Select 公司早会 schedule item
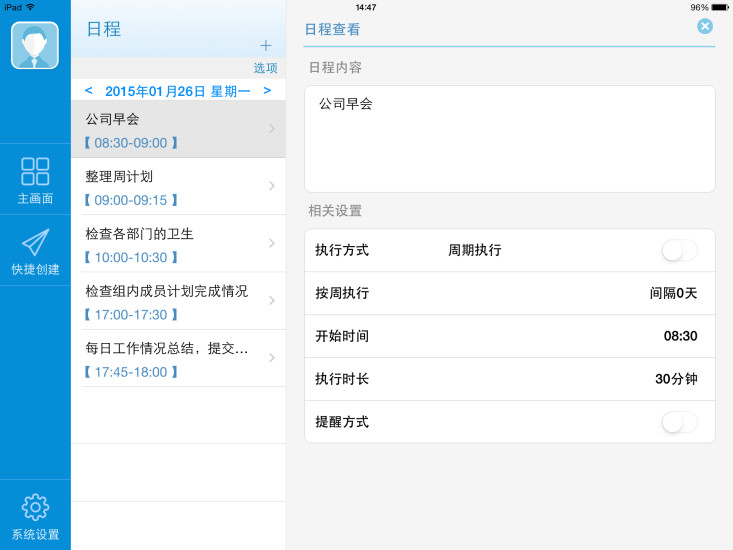The image size is (733, 550). pos(170,130)
